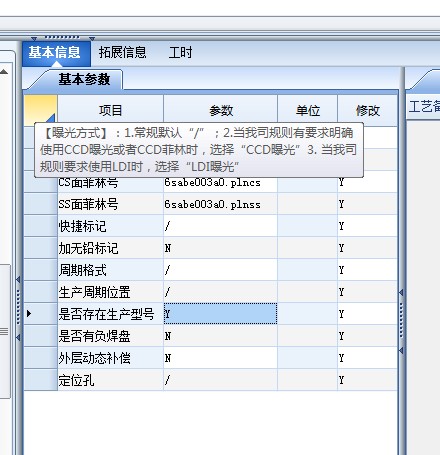Select the SS面菲林号 item cell
This screenshot has height=455, width=440.
tap(110, 204)
